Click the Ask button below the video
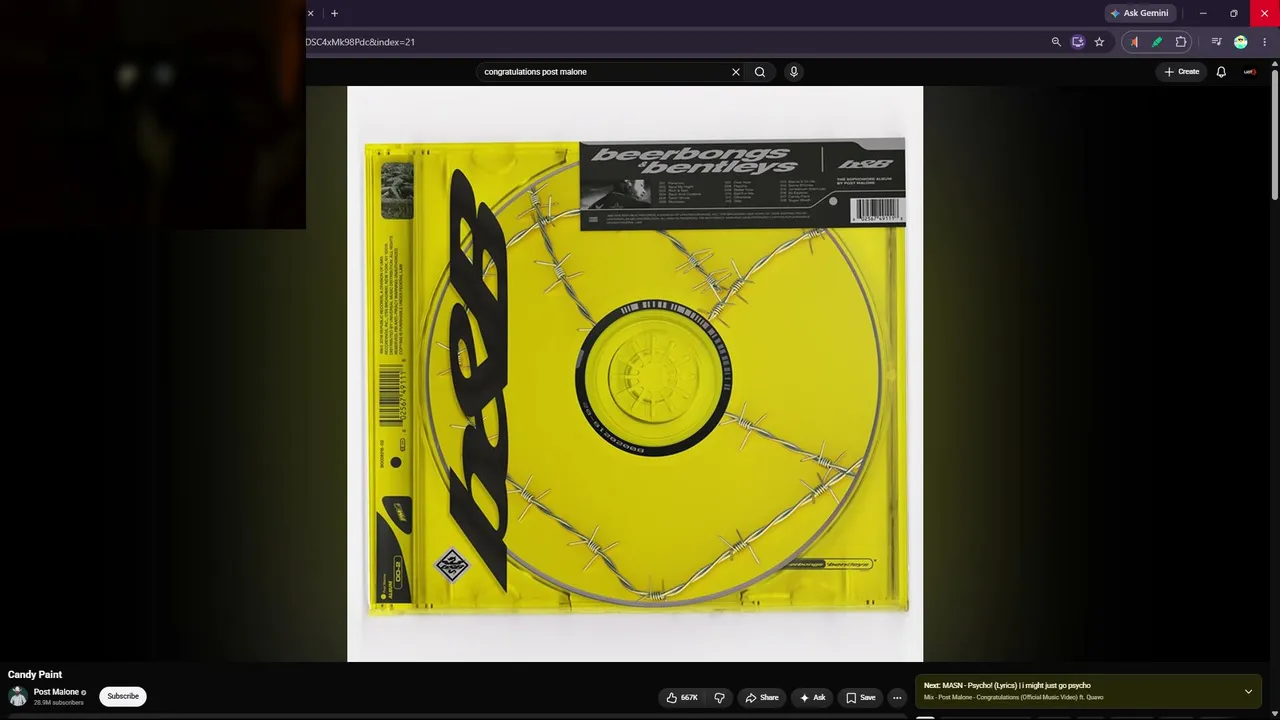 click(x=812, y=698)
